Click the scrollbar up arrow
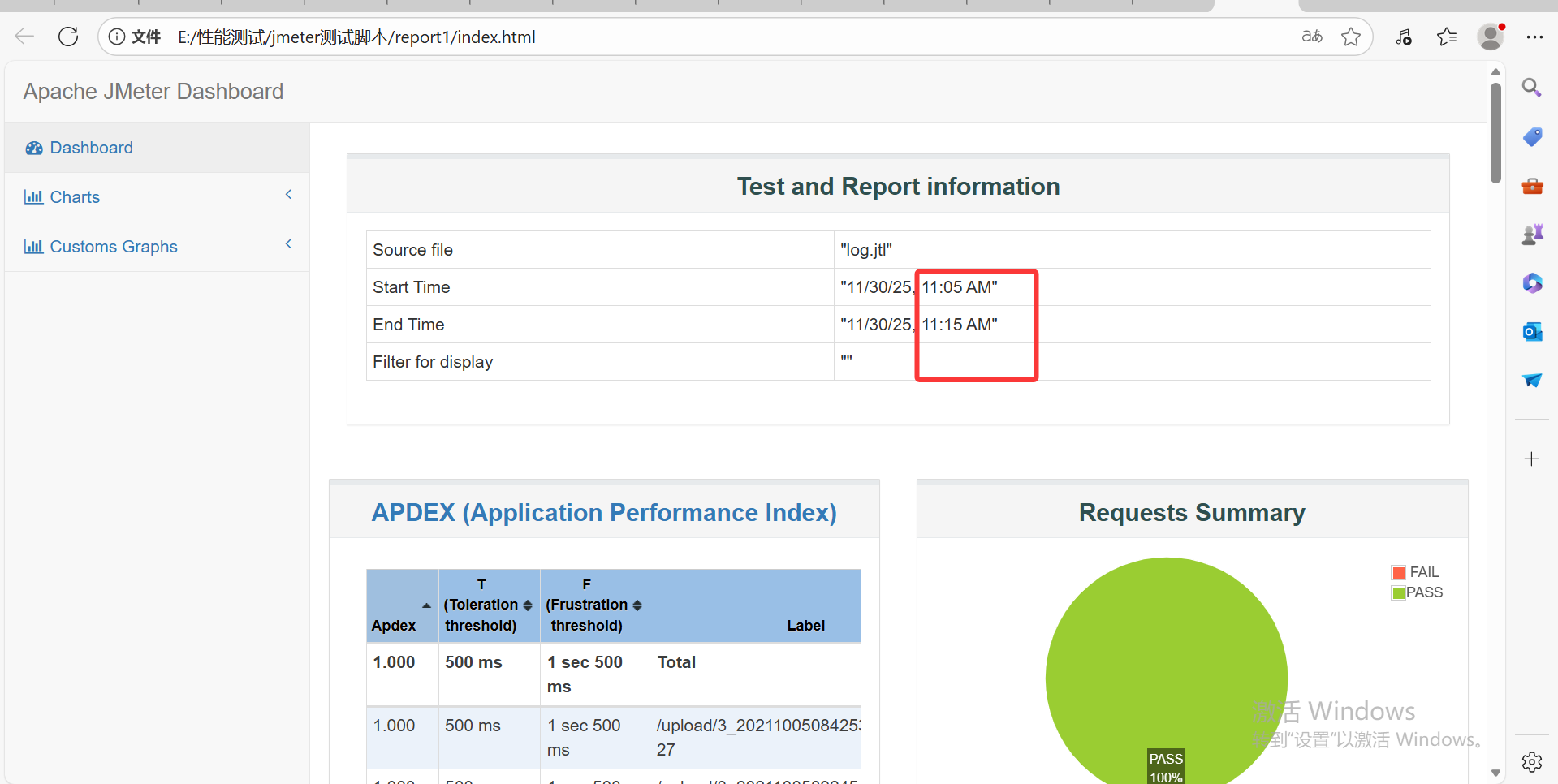 pyautogui.click(x=1495, y=72)
